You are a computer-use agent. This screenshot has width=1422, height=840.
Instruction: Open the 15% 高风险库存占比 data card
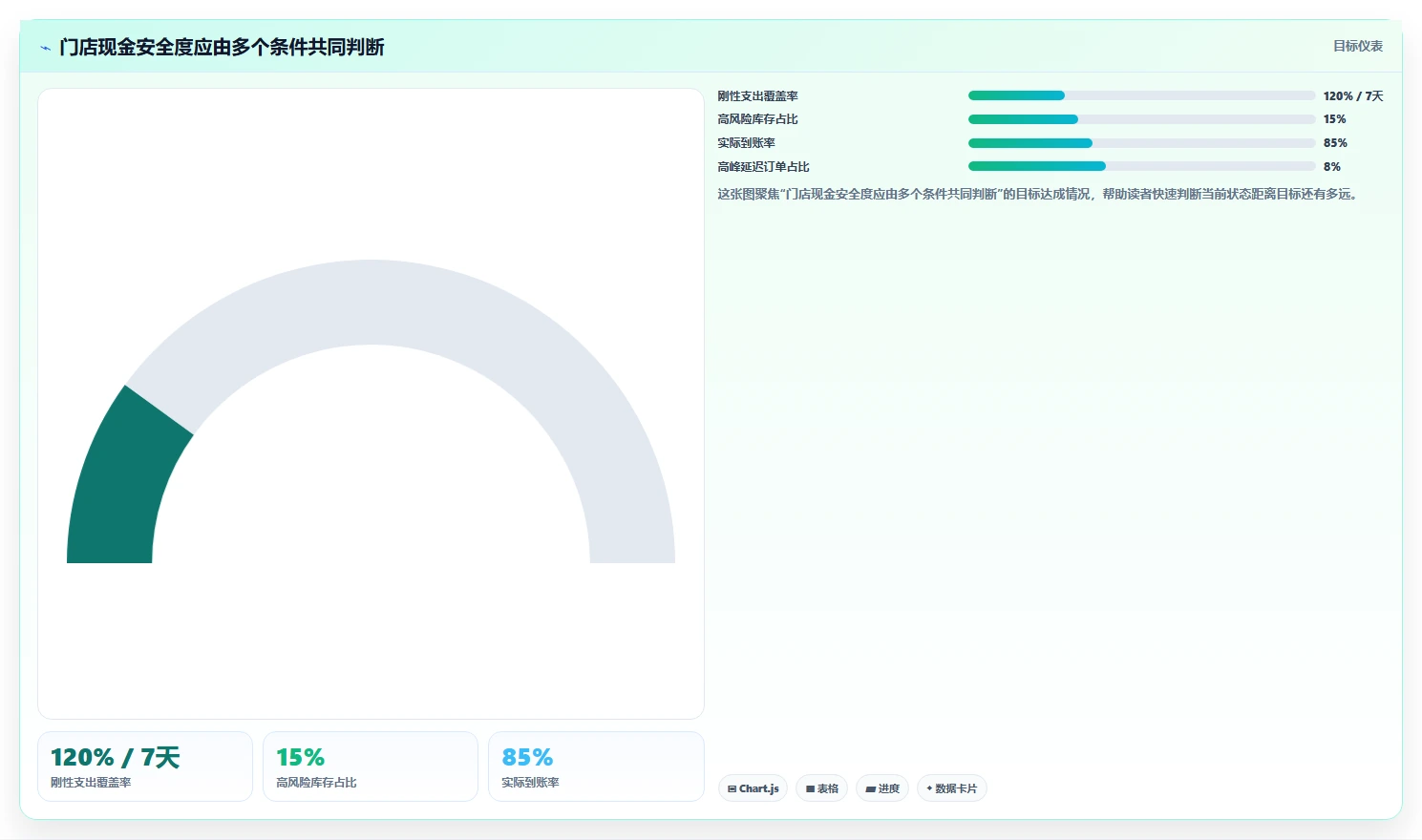(371, 766)
